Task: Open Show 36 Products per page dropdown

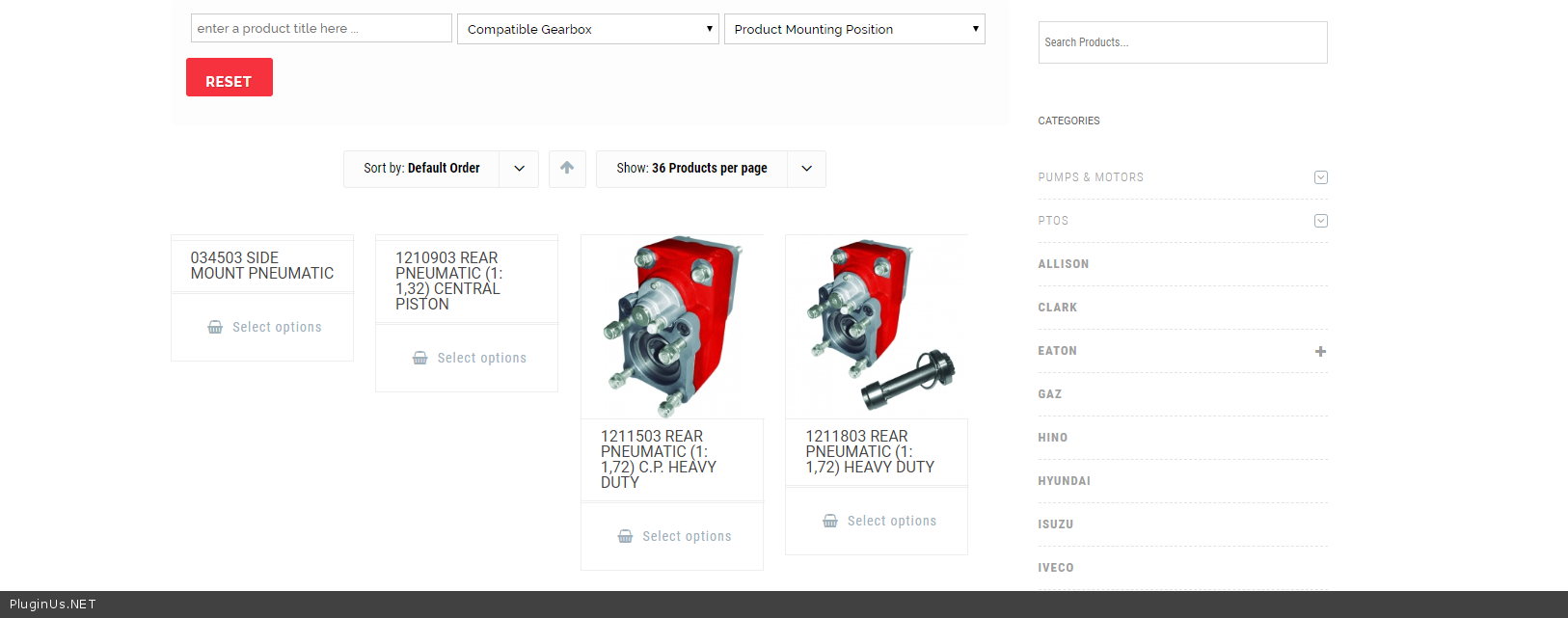Action: point(806,169)
